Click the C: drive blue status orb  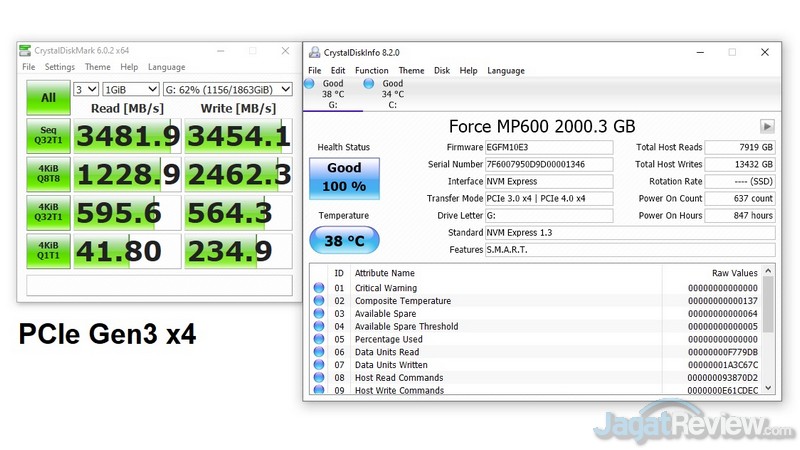368,84
